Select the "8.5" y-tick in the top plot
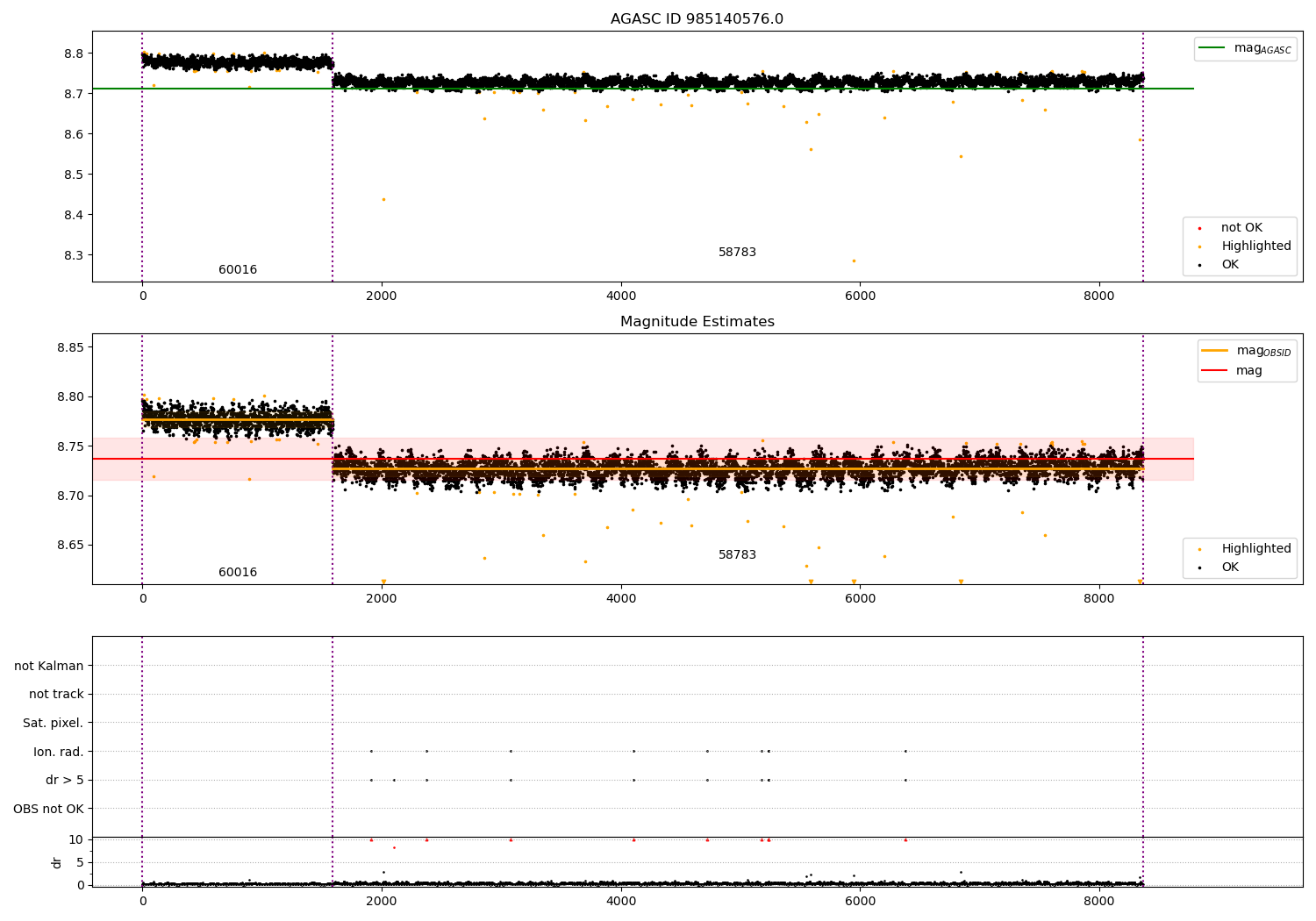 coord(74,175)
